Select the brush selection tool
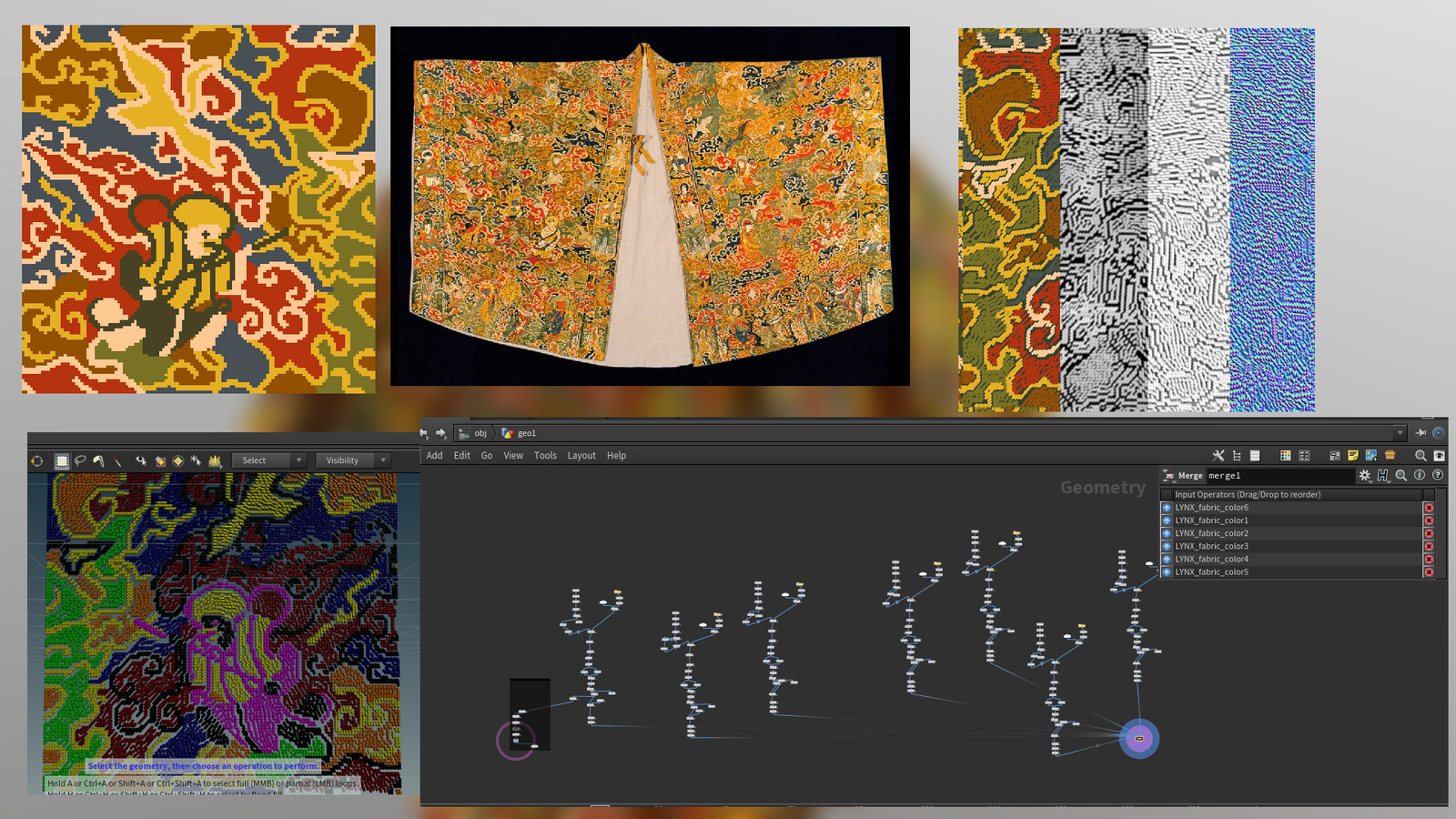The width and height of the screenshot is (1456, 819). (x=98, y=460)
